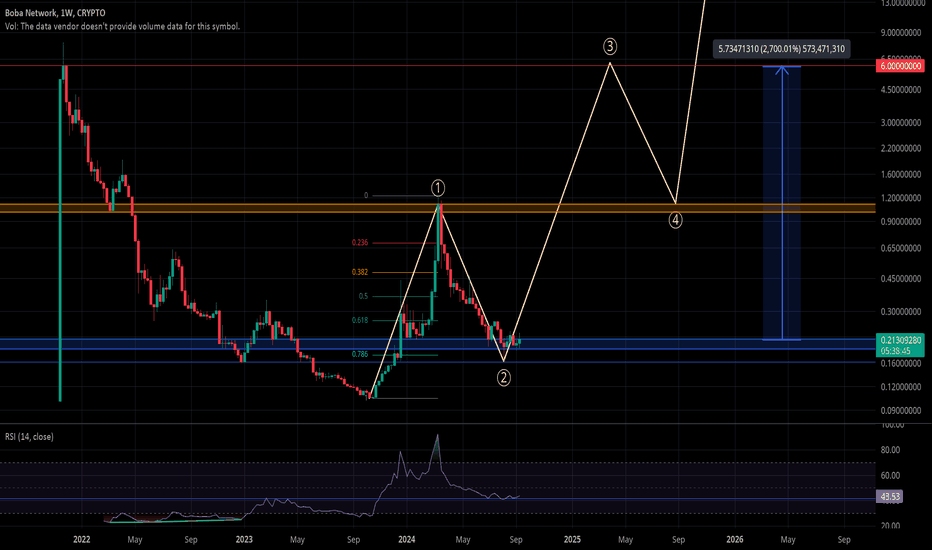
Task: Click the 2026 time axis label
Action: tap(735, 539)
